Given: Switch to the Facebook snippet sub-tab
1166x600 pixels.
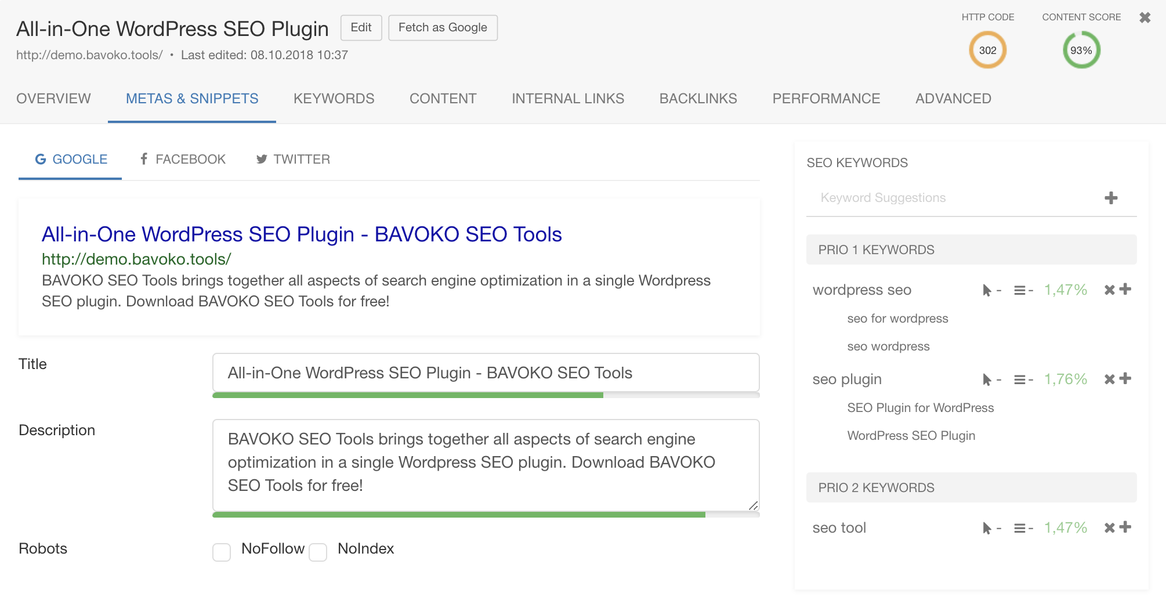Looking at the screenshot, I should coord(182,159).
